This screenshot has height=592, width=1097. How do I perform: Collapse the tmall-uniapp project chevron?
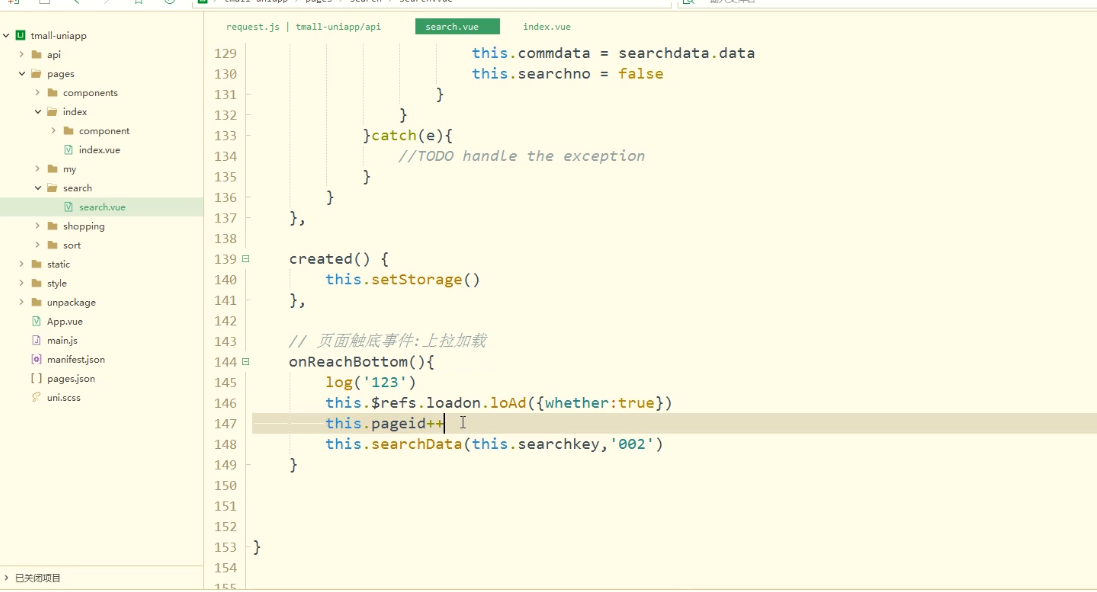6,35
